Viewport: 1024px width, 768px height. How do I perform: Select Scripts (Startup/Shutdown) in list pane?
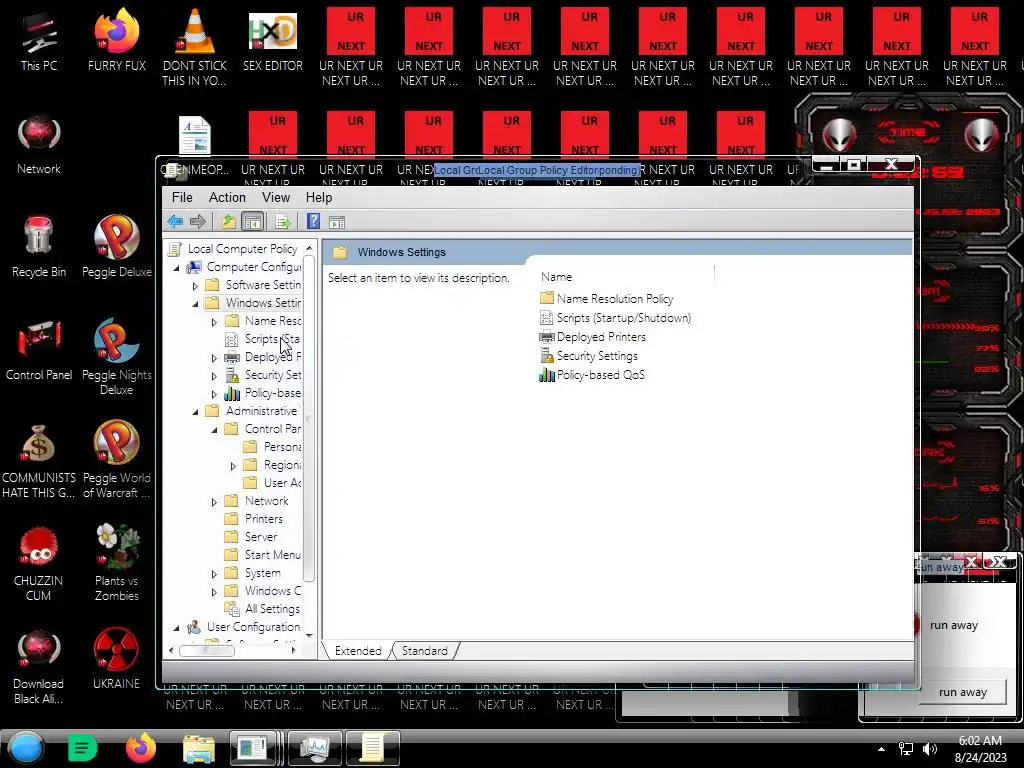pyautogui.click(x=623, y=318)
